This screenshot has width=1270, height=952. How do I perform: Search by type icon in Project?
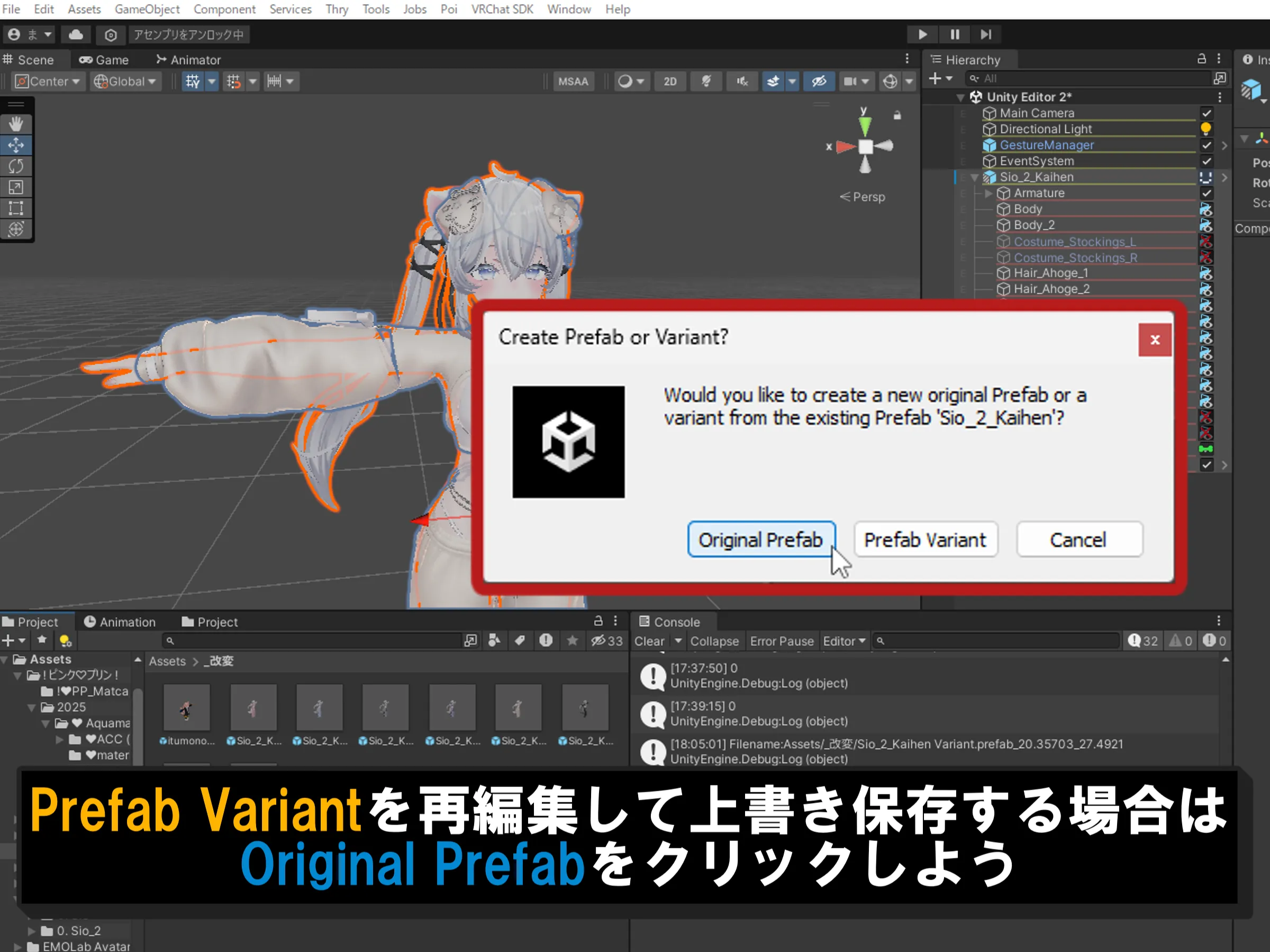[x=494, y=640]
